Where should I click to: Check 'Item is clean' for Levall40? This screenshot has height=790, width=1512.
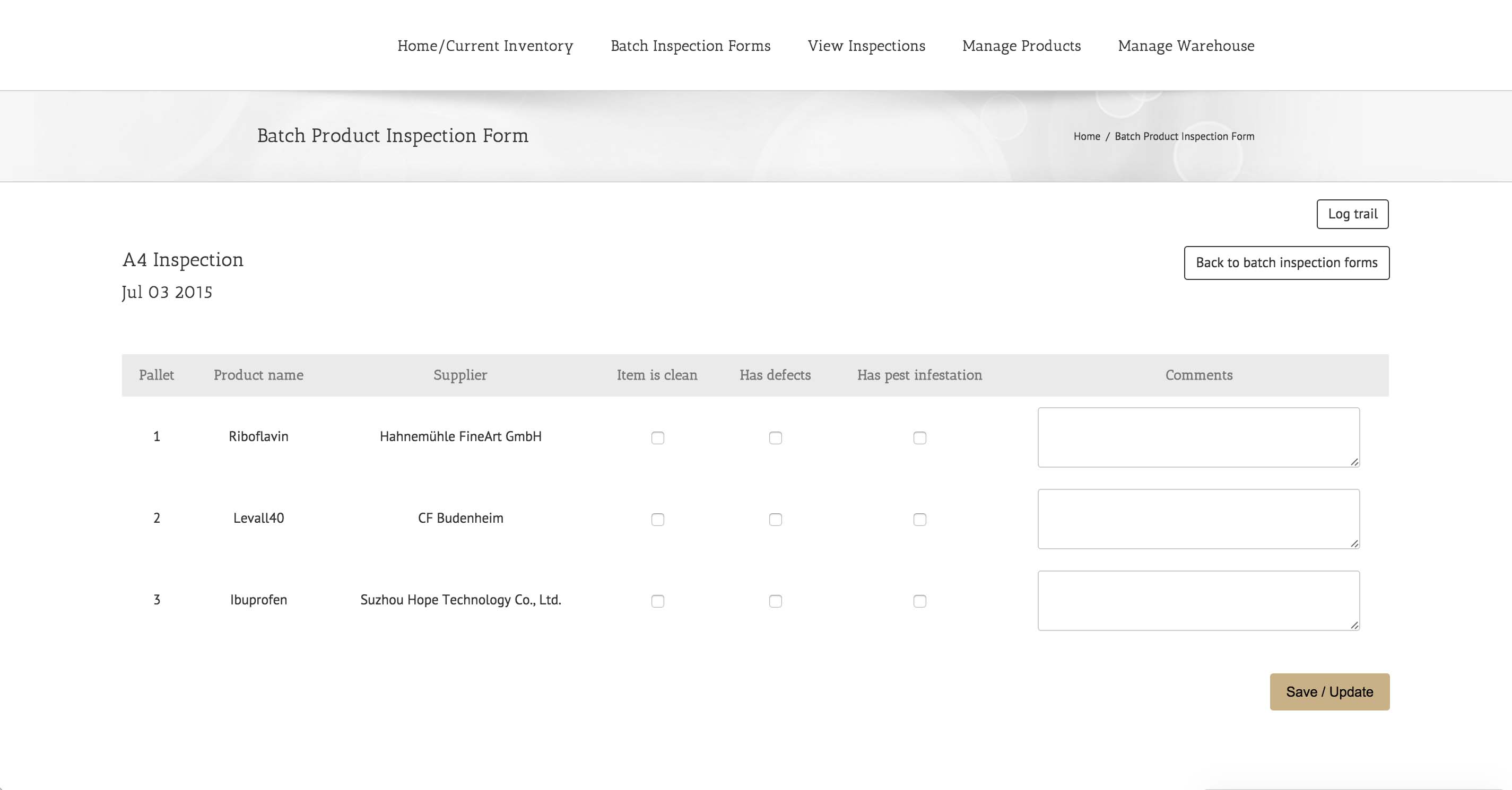(x=657, y=519)
